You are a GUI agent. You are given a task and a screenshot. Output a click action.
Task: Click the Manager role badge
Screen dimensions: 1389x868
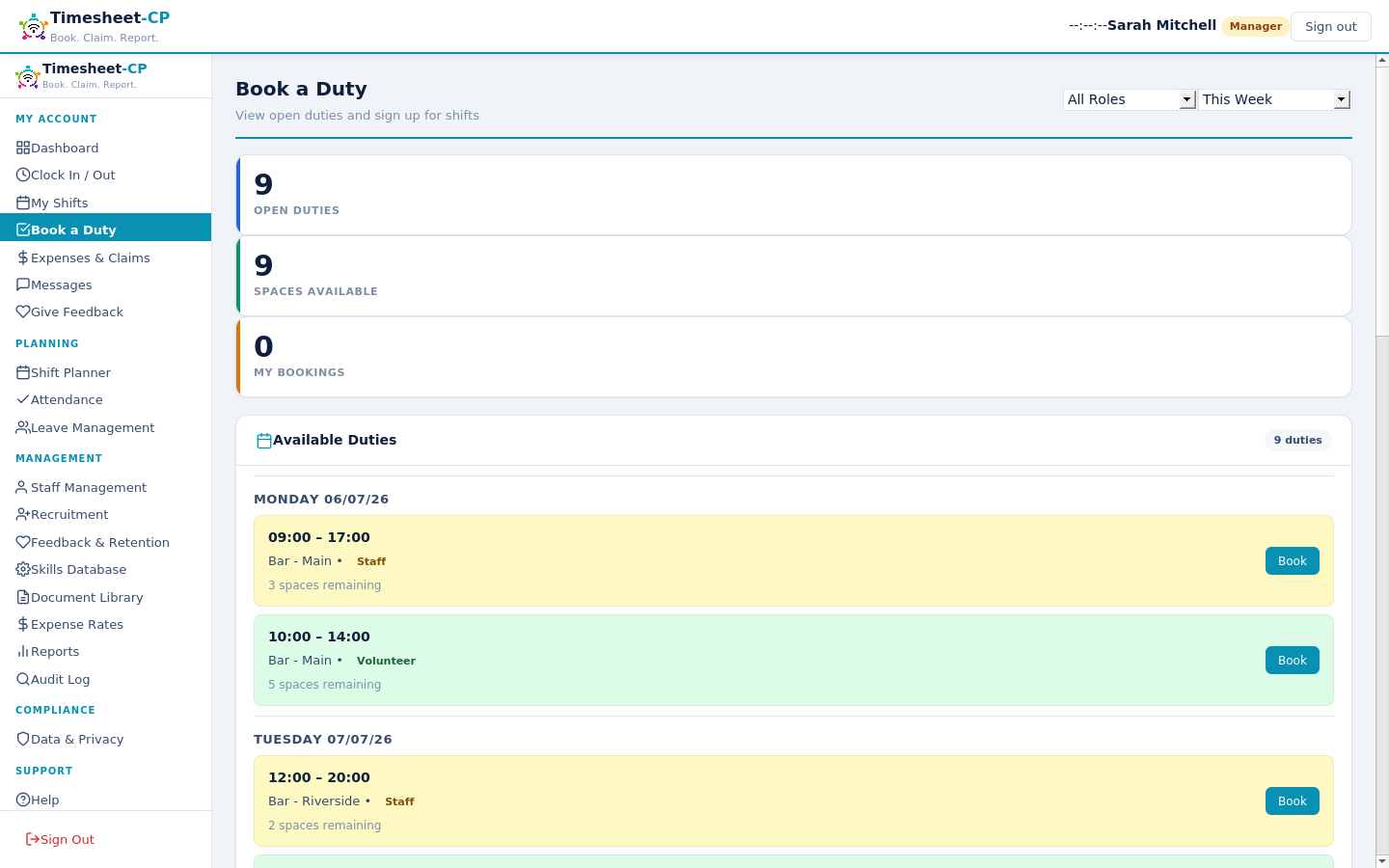point(1255,26)
